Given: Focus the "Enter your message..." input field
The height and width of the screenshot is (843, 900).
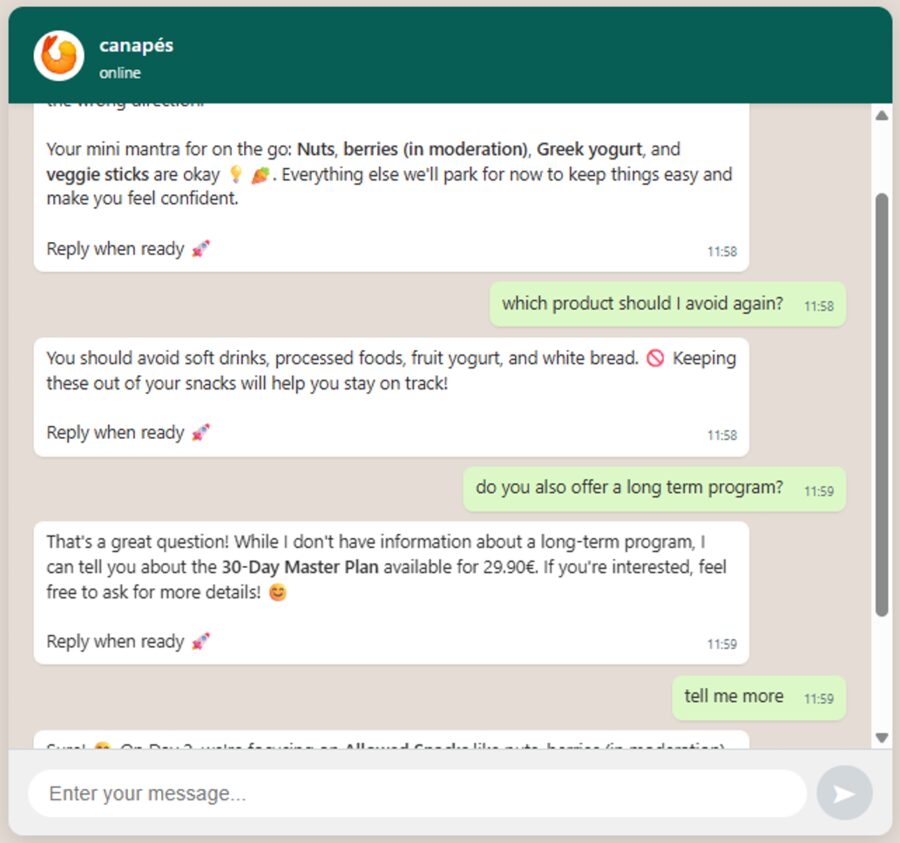Looking at the screenshot, I should [416, 794].
